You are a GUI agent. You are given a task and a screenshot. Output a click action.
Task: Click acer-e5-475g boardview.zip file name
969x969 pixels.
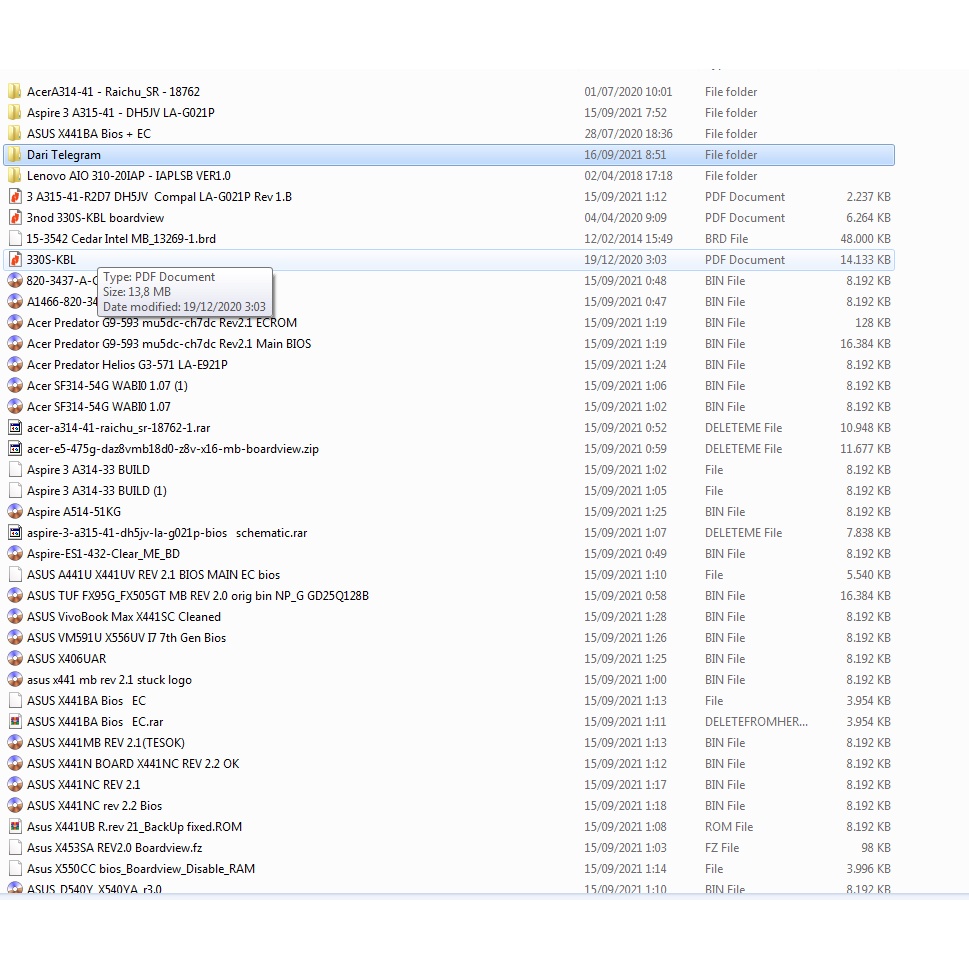[x=172, y=449]
